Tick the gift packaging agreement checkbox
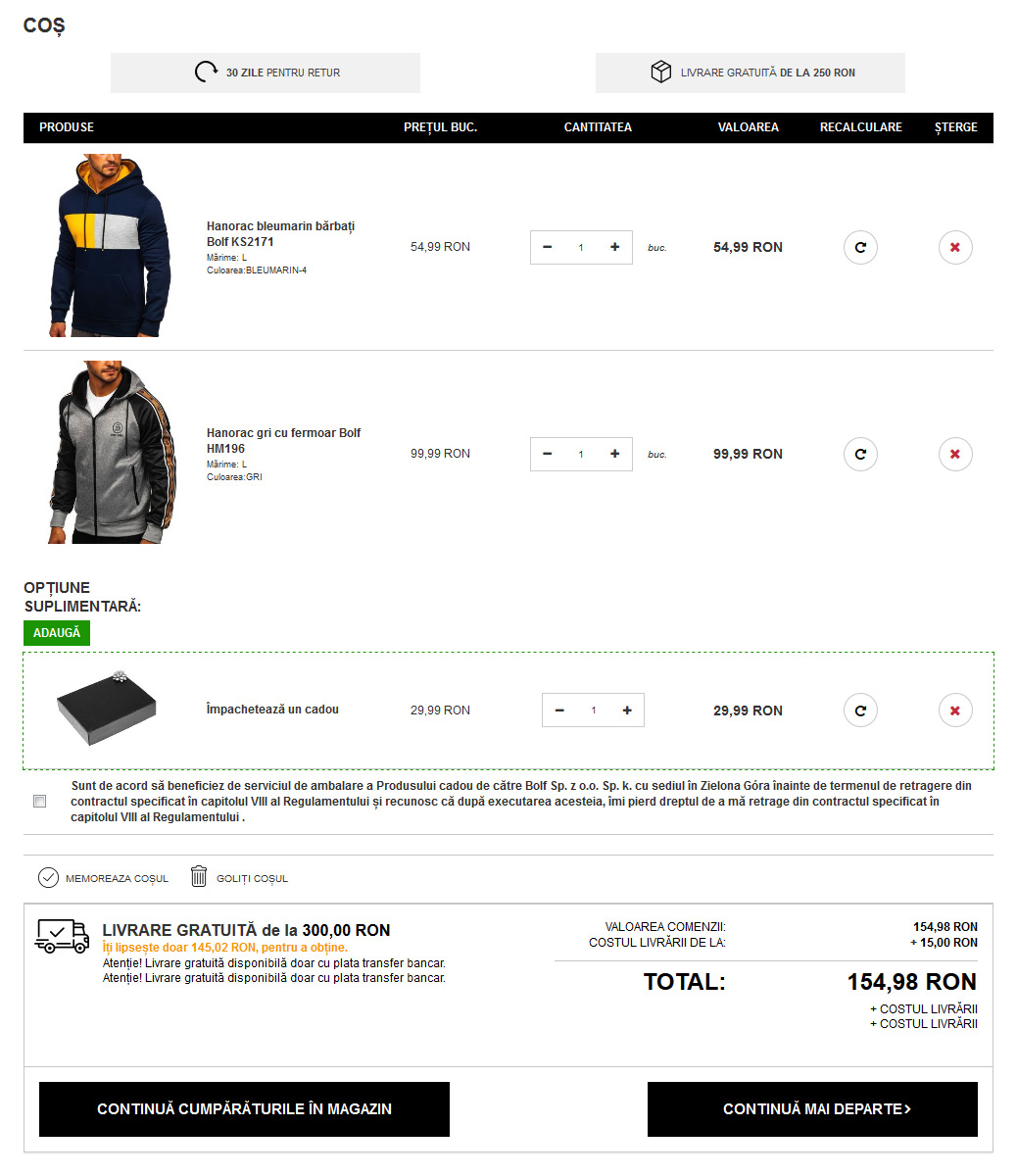Viewport: 1017px width, 1176px height. 39,802
